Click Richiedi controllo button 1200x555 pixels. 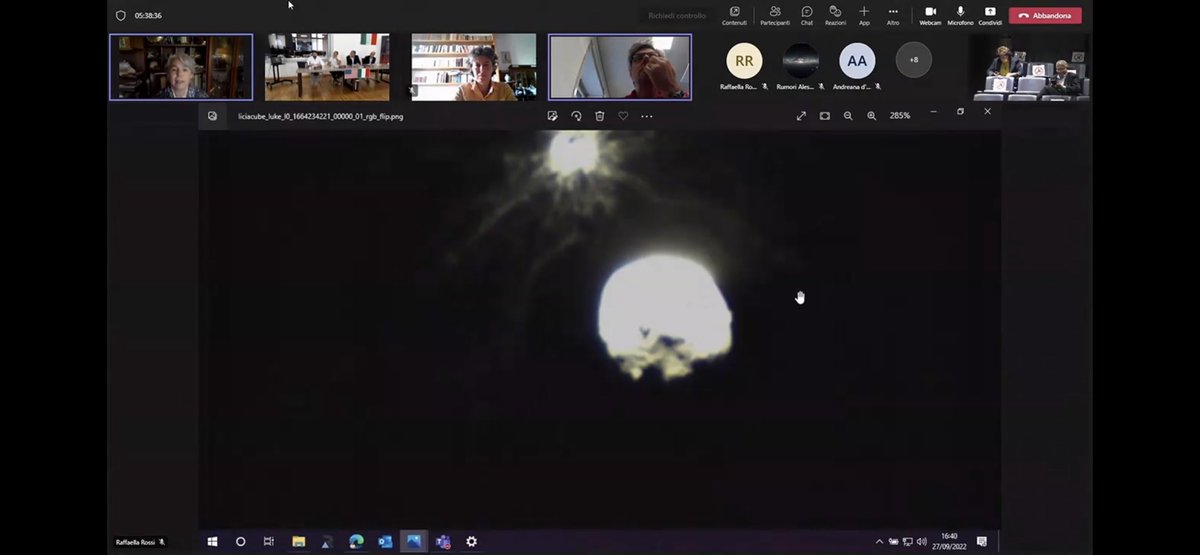[676, 16]
